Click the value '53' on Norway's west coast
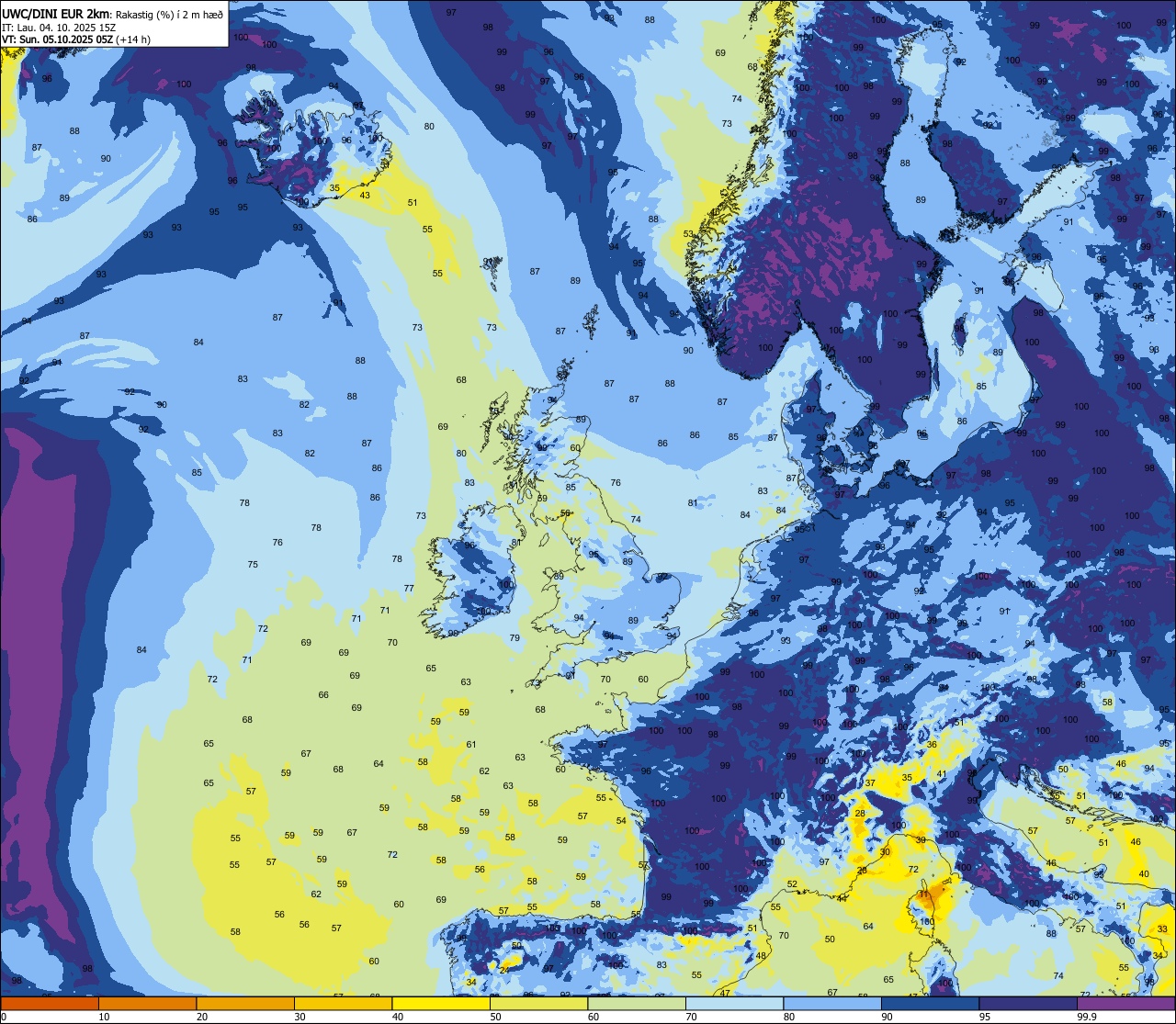Viewport: 1176px width, 1024px height. [x=688, y=234]
